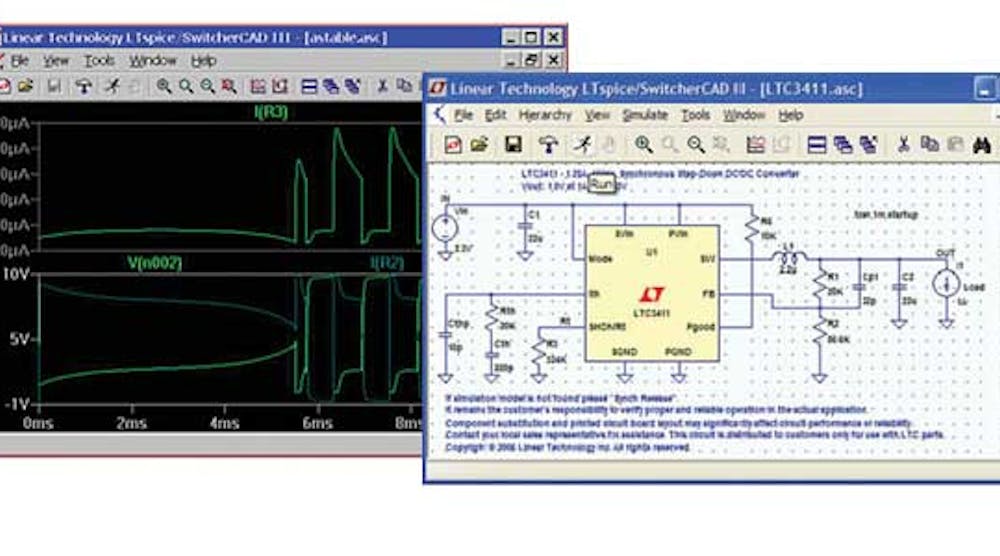Open File menu in astable window
Screen dimensions: 1000x556
(19, 61)
